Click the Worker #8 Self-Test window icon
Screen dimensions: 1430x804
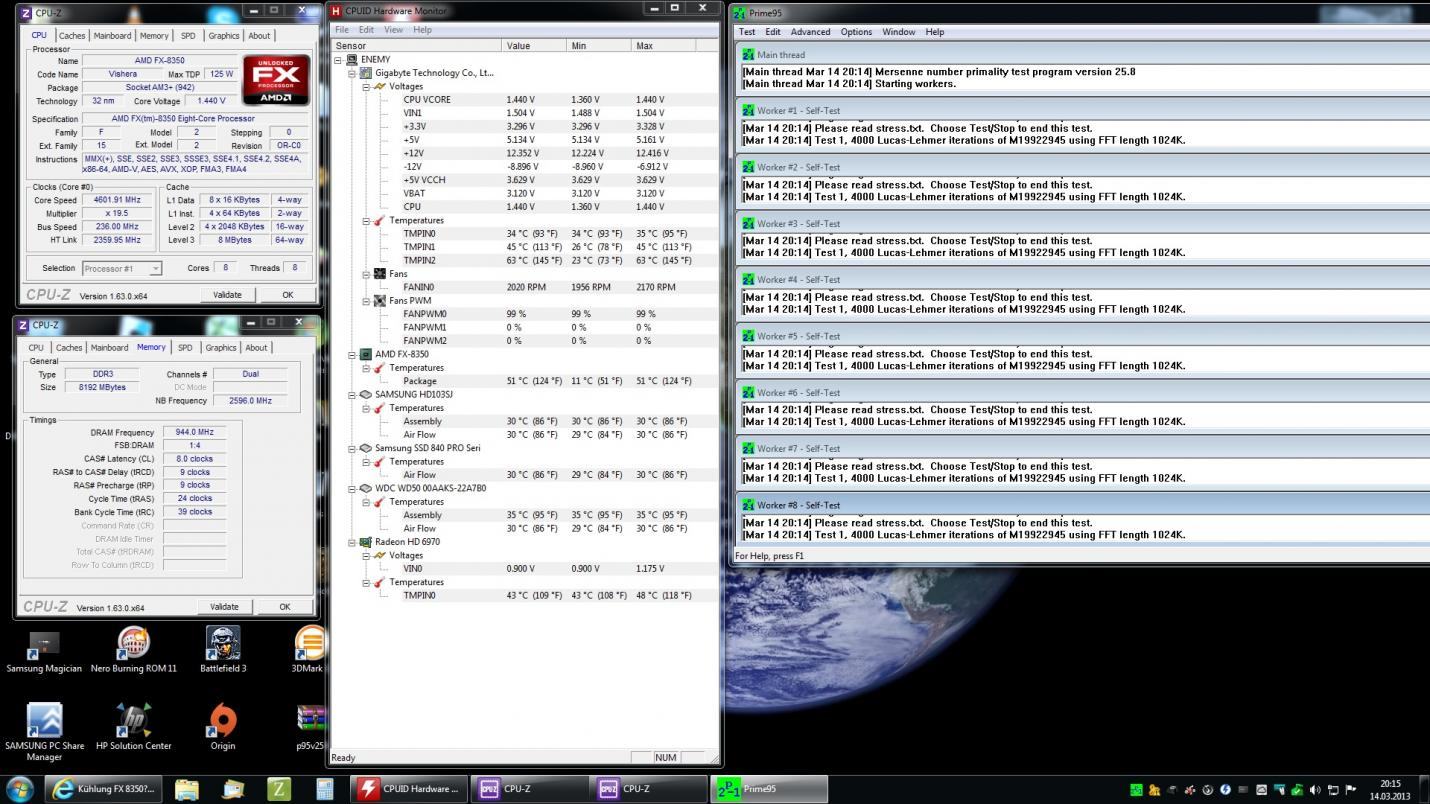pos(748,505)
